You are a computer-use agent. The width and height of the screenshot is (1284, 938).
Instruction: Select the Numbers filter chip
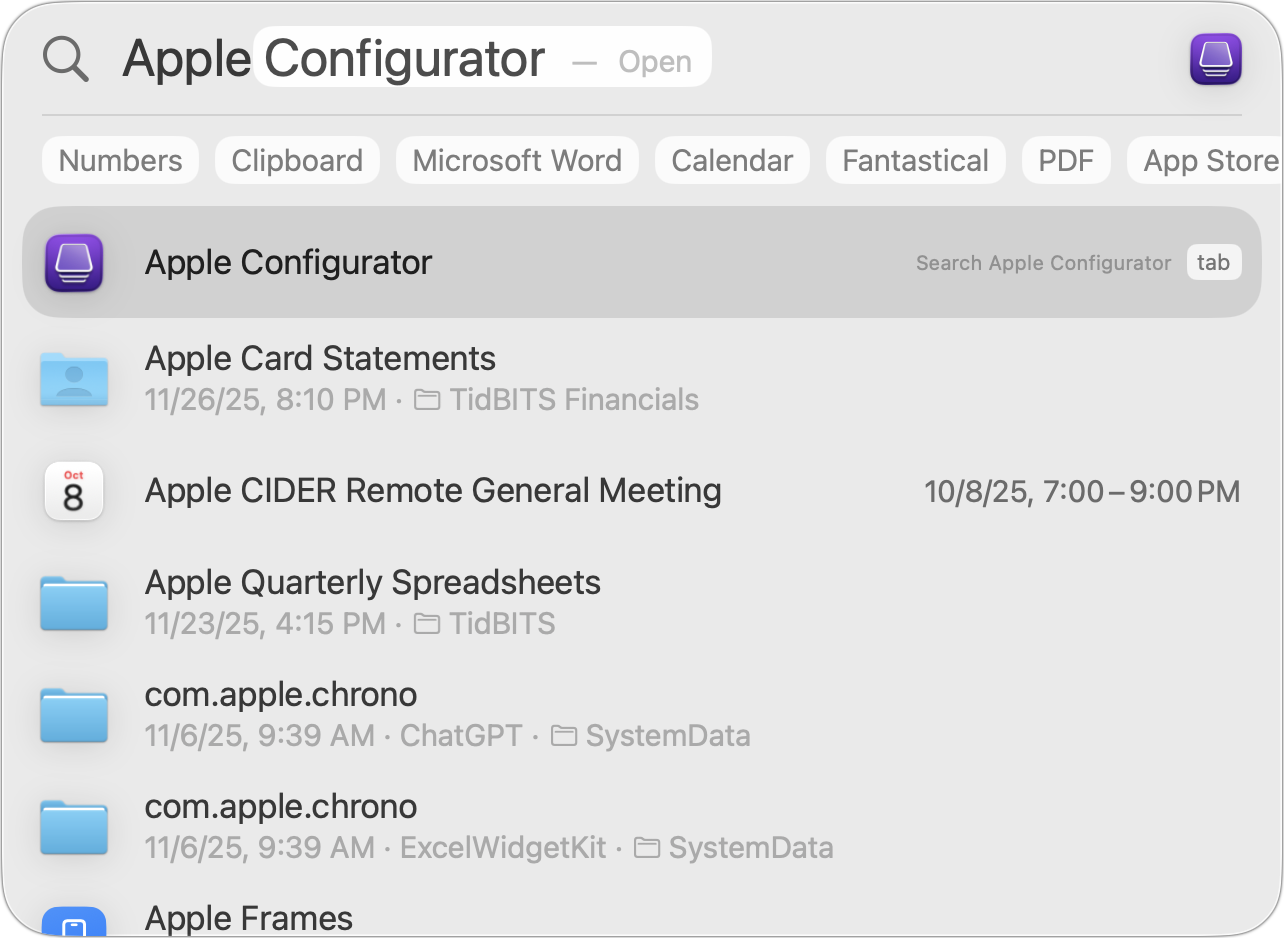[121, 161]
